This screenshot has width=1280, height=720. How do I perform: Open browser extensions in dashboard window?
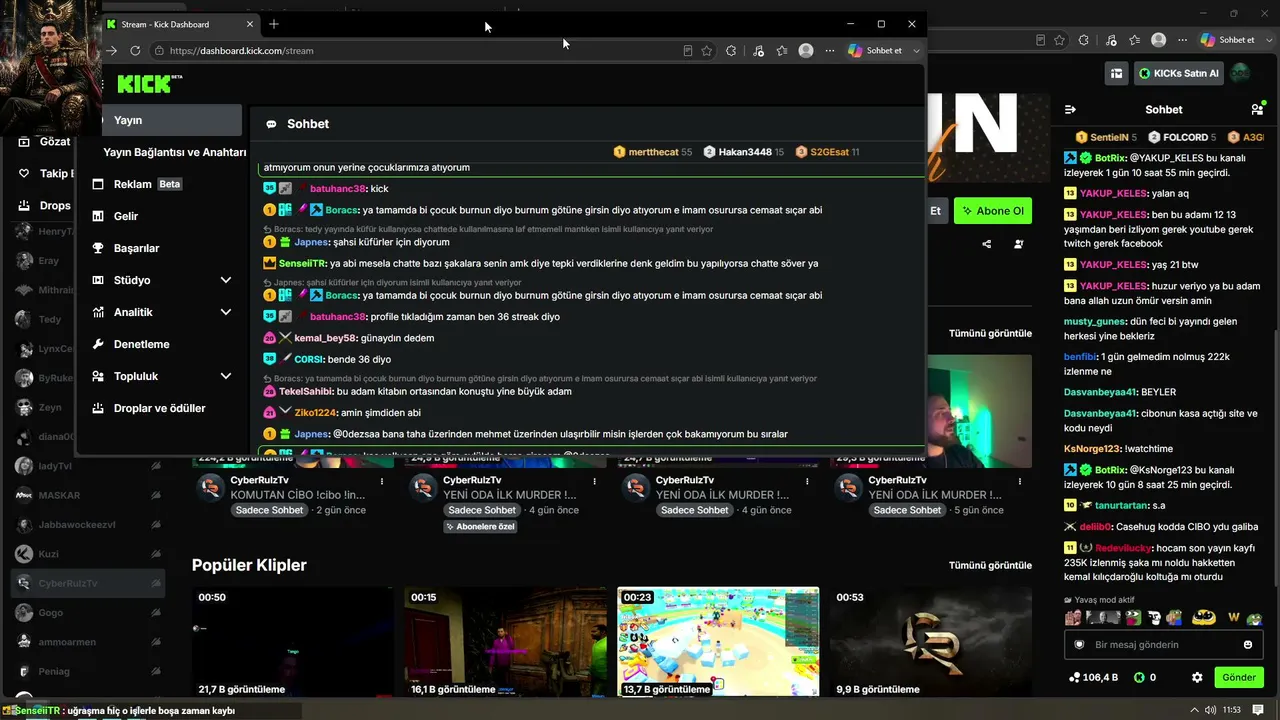point(731,51)
